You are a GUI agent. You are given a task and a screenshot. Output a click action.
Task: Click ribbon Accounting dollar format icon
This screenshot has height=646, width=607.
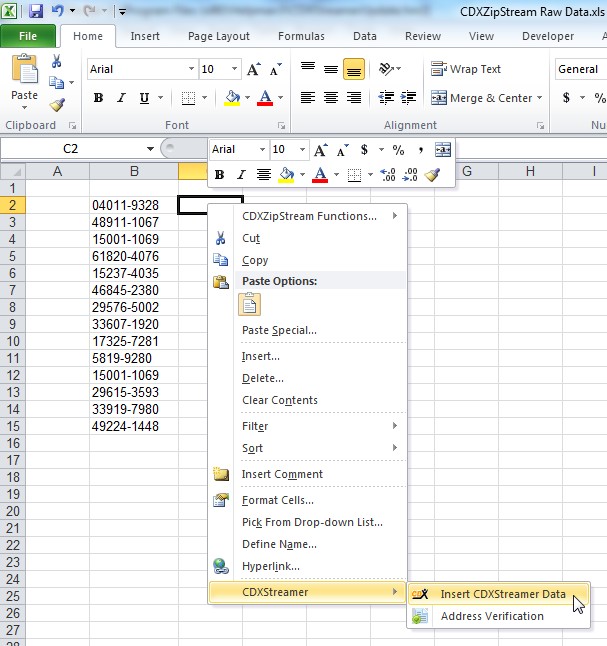567,98
